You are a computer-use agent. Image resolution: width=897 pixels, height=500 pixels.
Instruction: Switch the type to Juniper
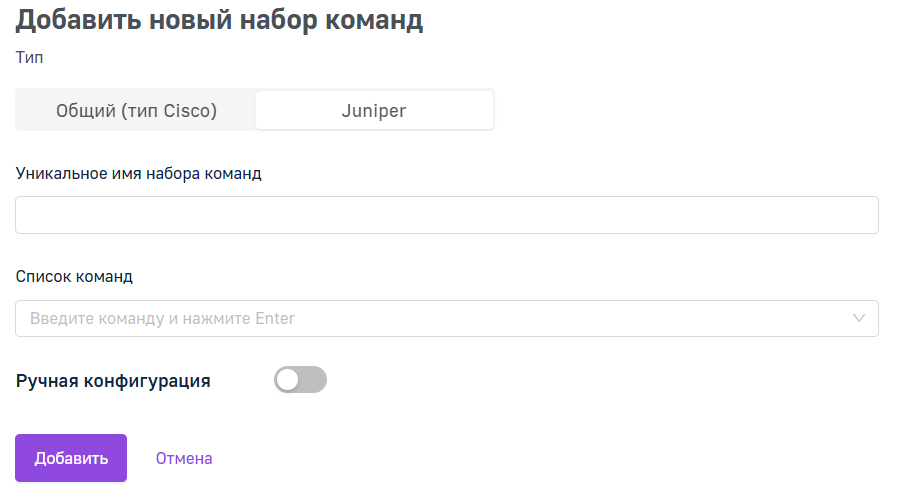point(374,110)
